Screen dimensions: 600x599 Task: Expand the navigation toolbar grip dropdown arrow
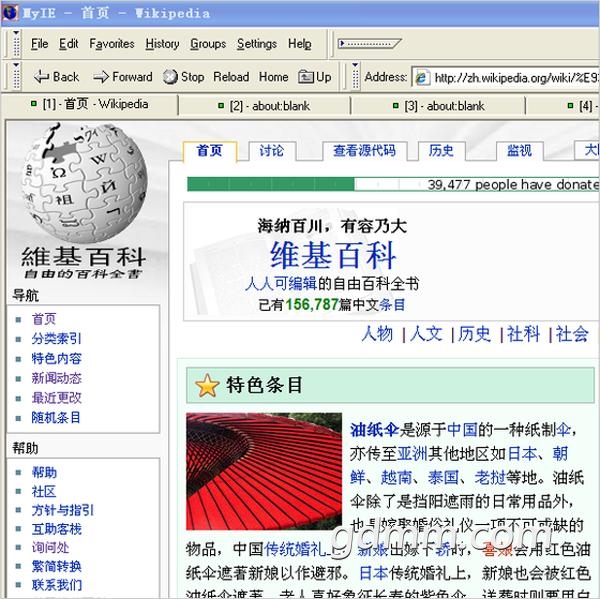pos(16,65)
